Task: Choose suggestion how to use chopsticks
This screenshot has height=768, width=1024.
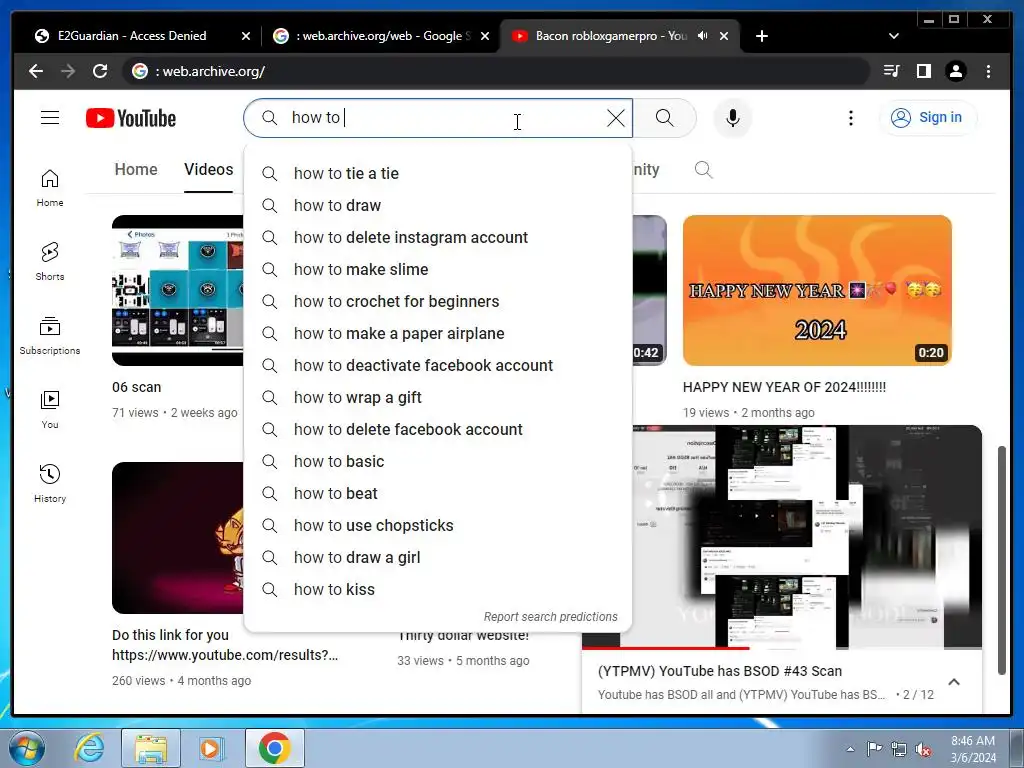Action: (x=438, y=525)
